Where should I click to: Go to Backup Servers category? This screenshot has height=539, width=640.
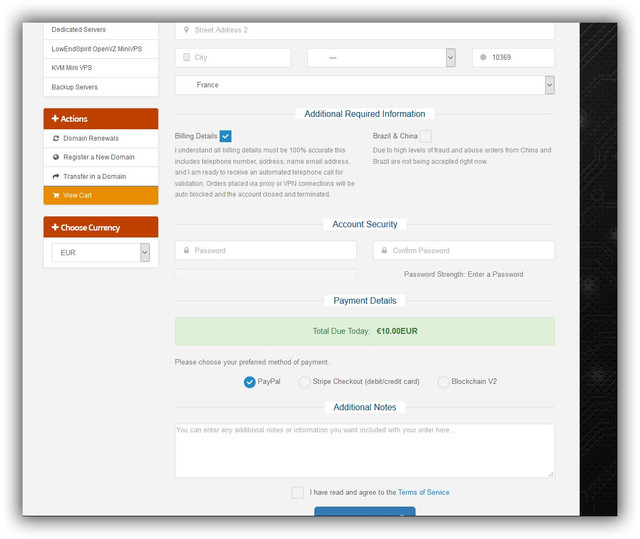pos(101,87)
